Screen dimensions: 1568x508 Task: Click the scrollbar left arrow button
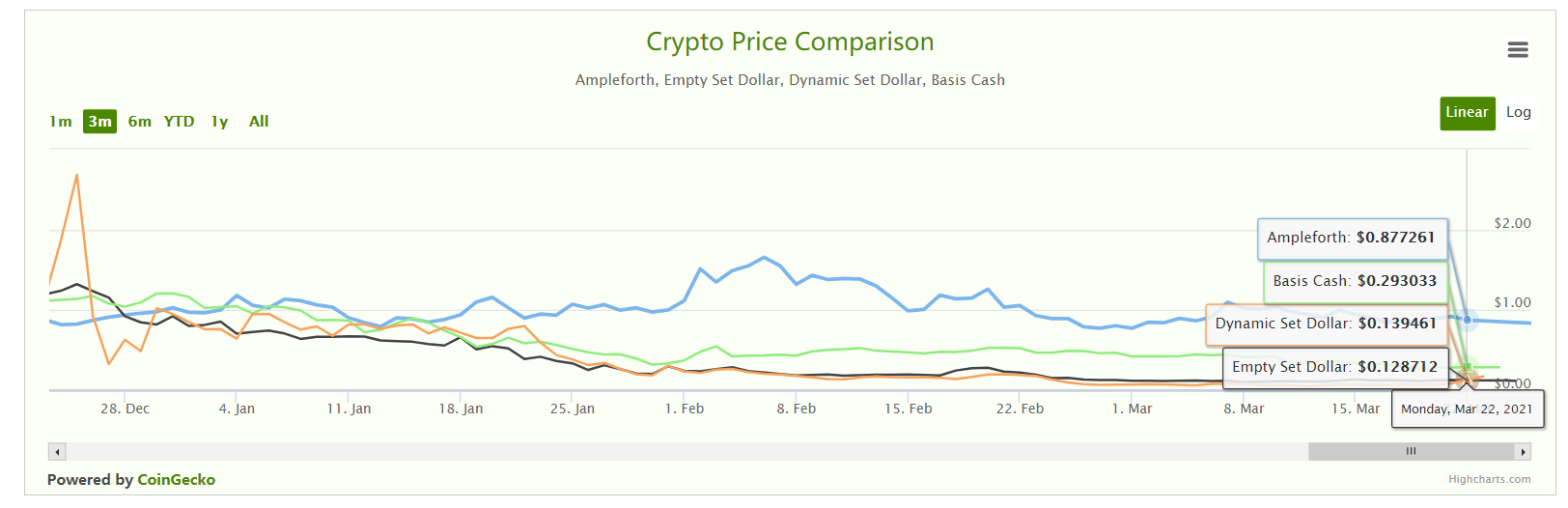(57, 452)
